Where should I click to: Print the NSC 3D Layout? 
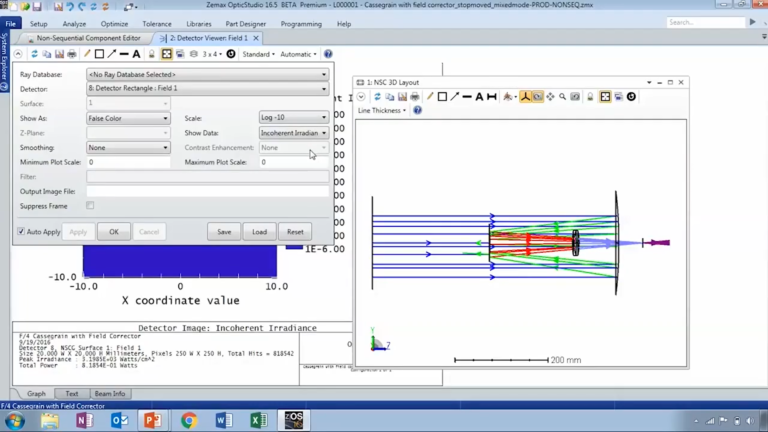(x=415, y=96)
